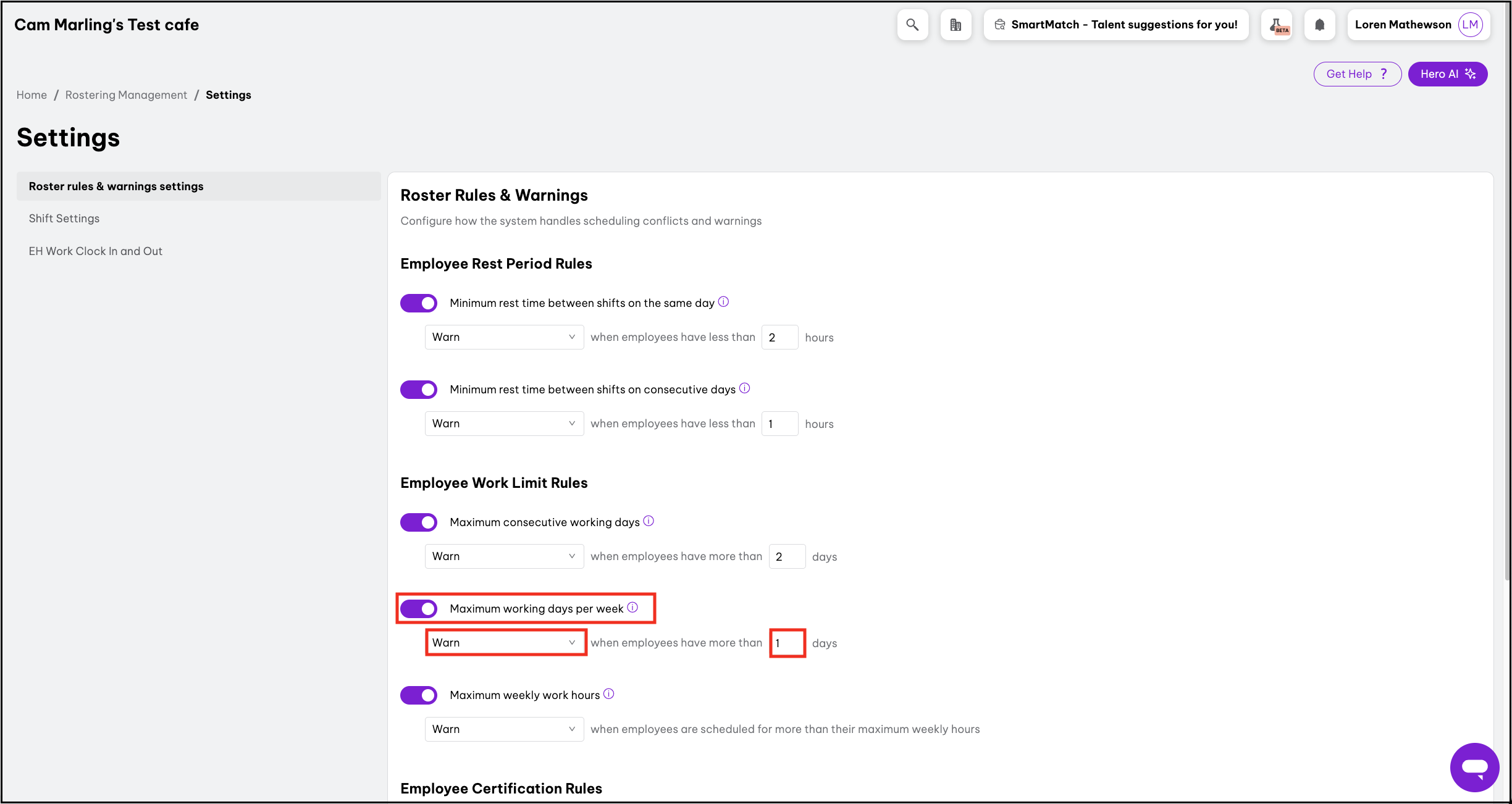Click info icon next to same day rest rule
This screenshot has width=1512, height=804.
[x=724, y=302]
